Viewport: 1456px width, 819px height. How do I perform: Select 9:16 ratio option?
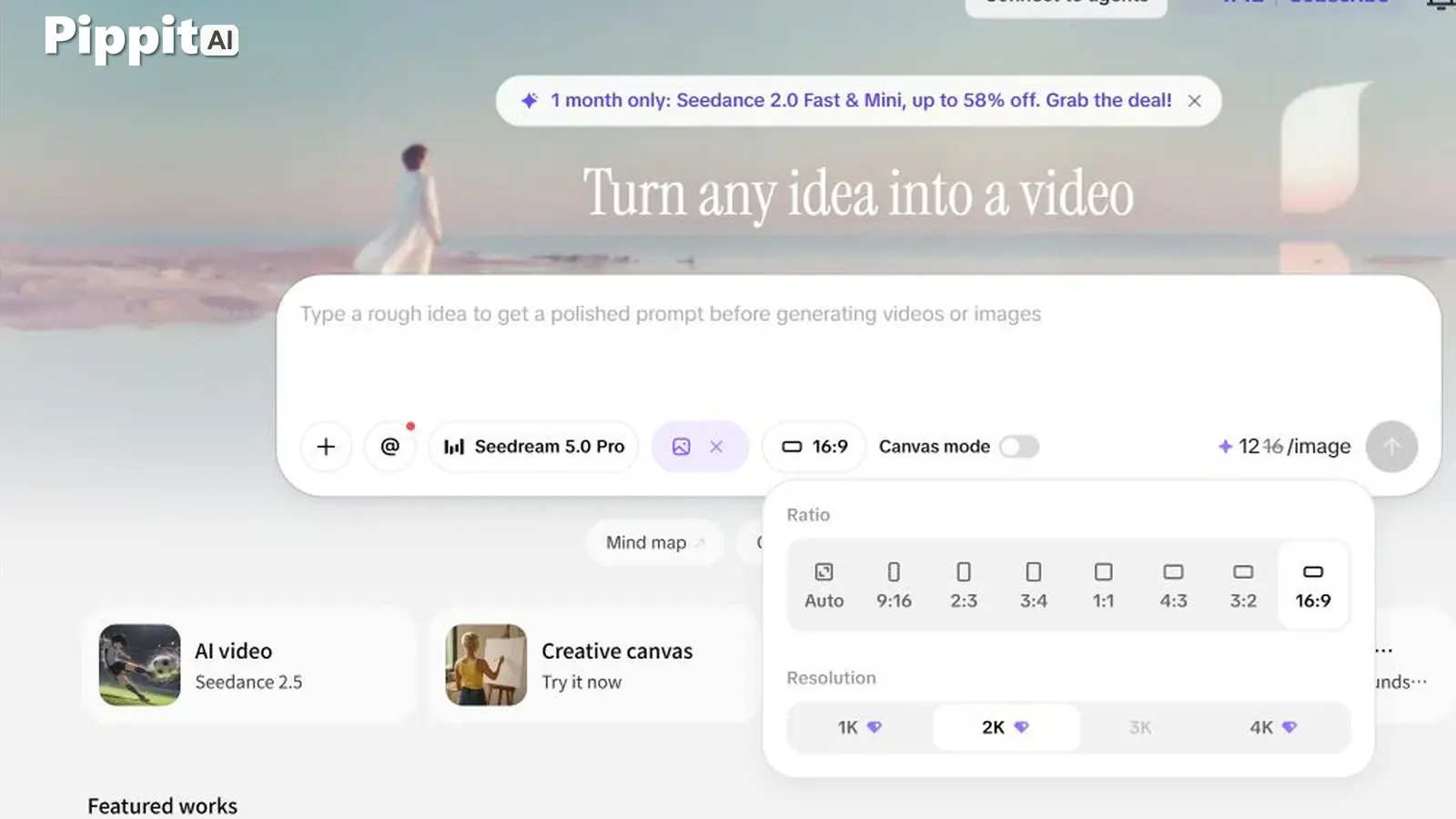point(894,585)
